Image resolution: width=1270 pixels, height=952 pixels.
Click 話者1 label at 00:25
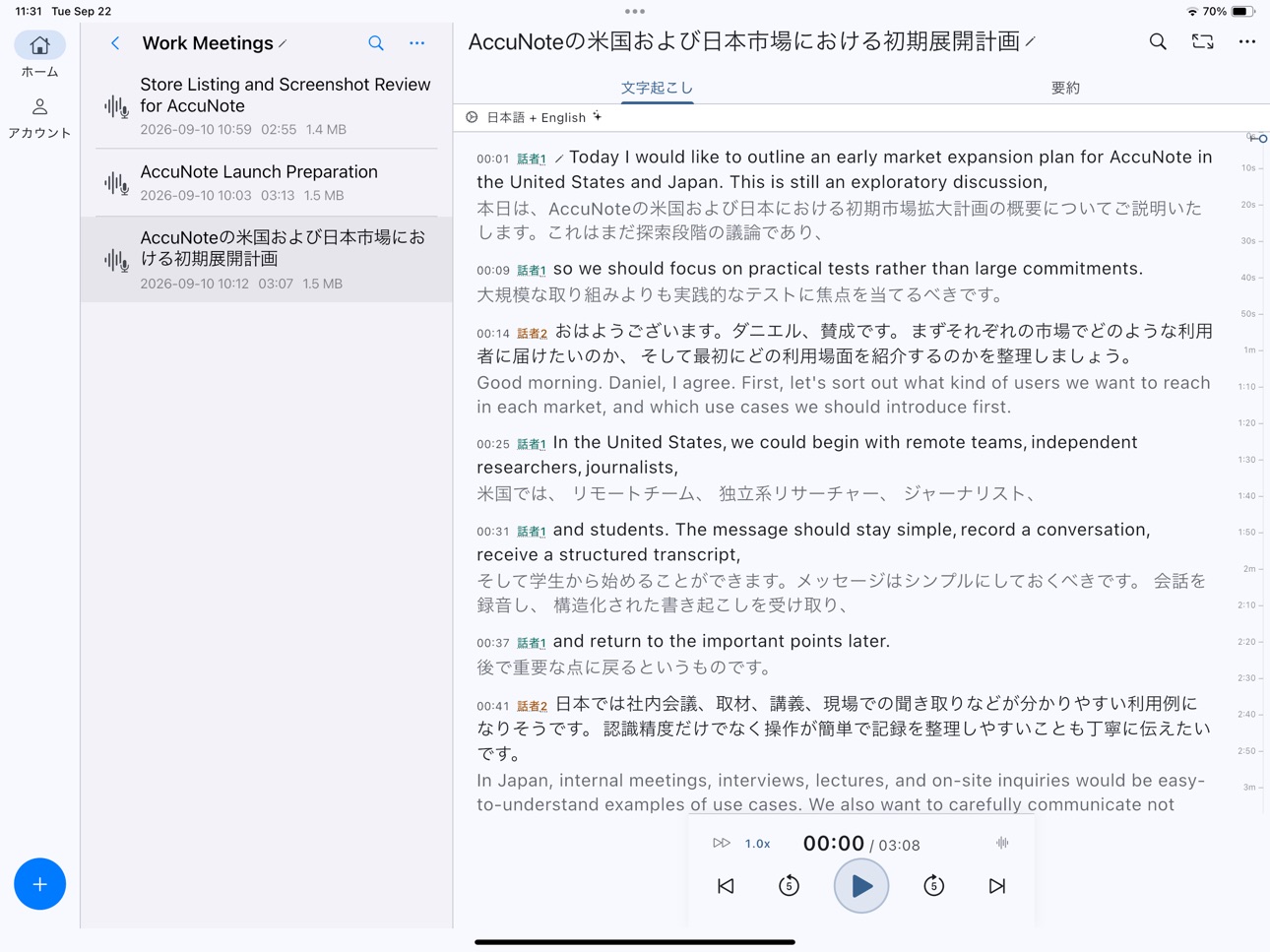[532, 445]
